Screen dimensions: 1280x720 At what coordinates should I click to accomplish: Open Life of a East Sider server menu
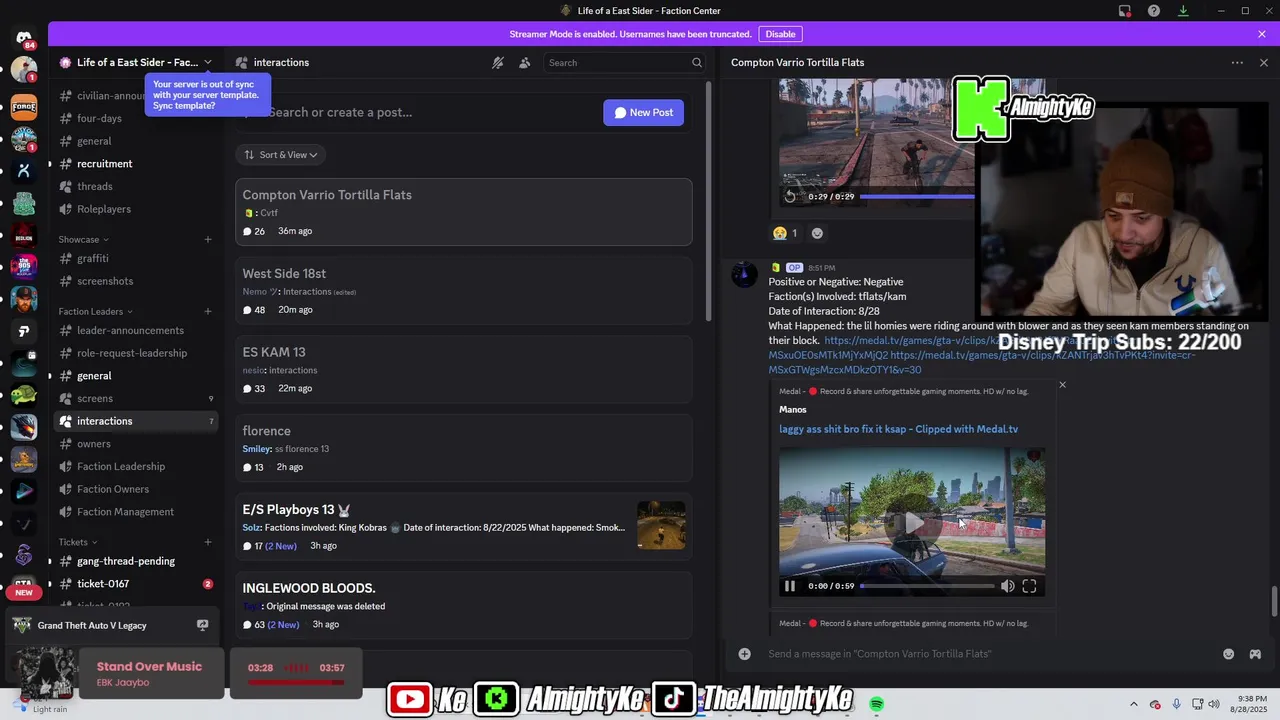(x=135, y=62)
